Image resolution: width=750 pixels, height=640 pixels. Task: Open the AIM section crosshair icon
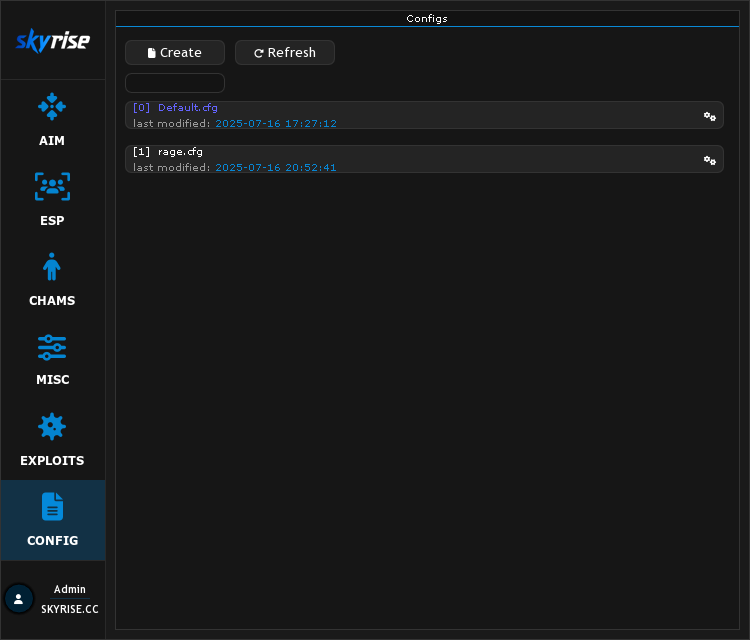[x=52, y=106]
